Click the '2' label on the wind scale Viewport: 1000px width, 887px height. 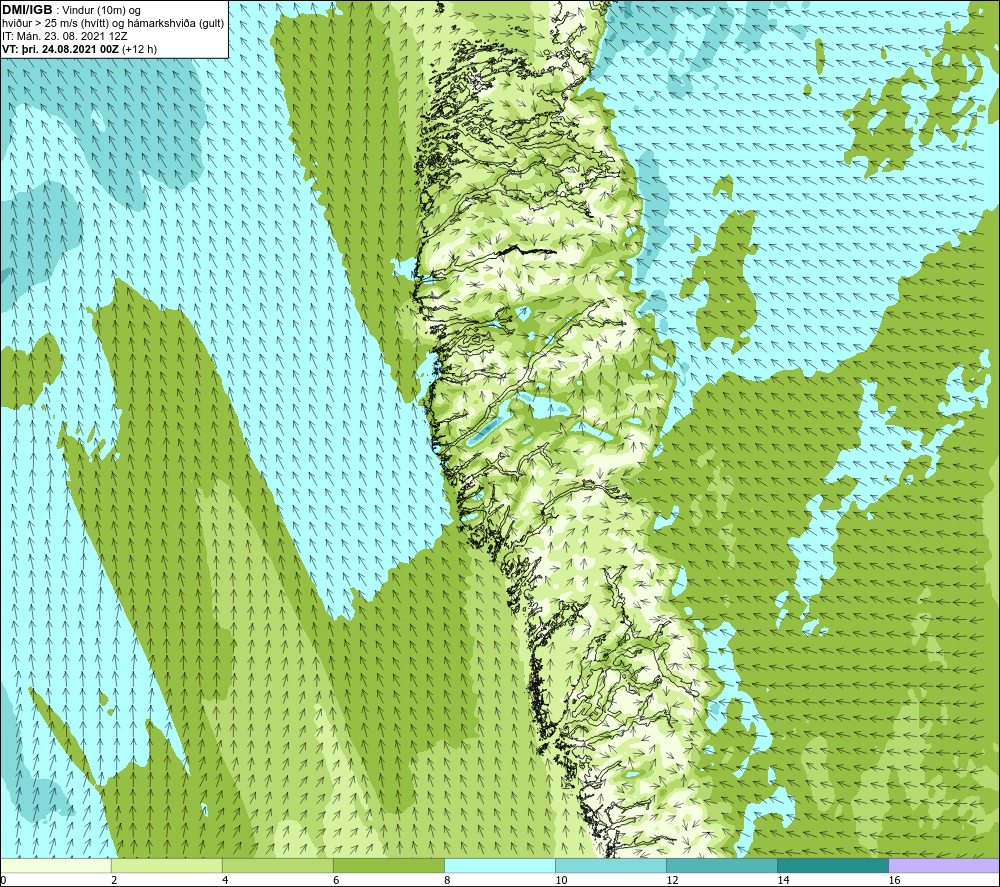tap(114, 881)
